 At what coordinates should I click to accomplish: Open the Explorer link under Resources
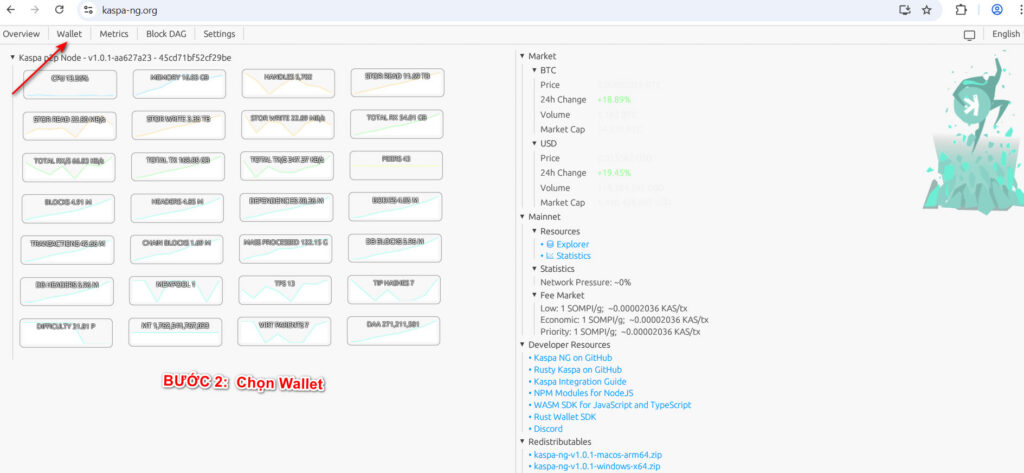coord(572,244)
